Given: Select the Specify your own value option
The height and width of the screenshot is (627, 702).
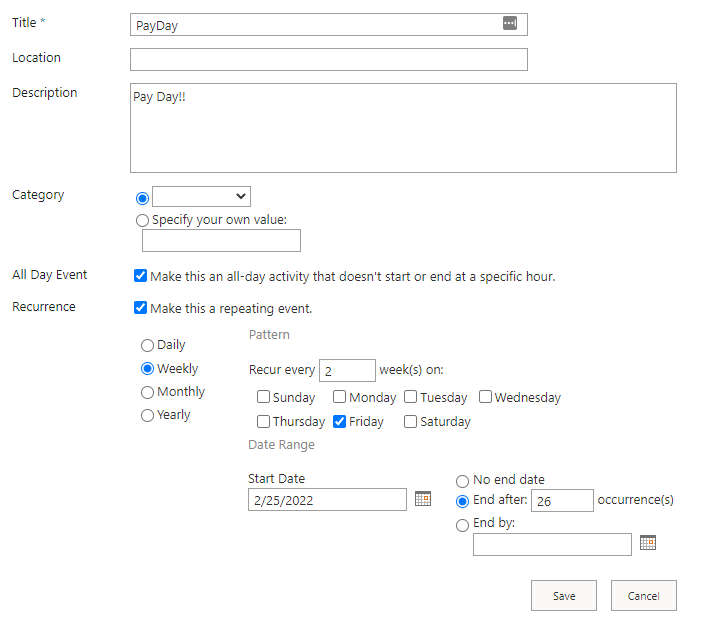Looking at the screenshot, I should pyautogui.click(x=142, y=220).
